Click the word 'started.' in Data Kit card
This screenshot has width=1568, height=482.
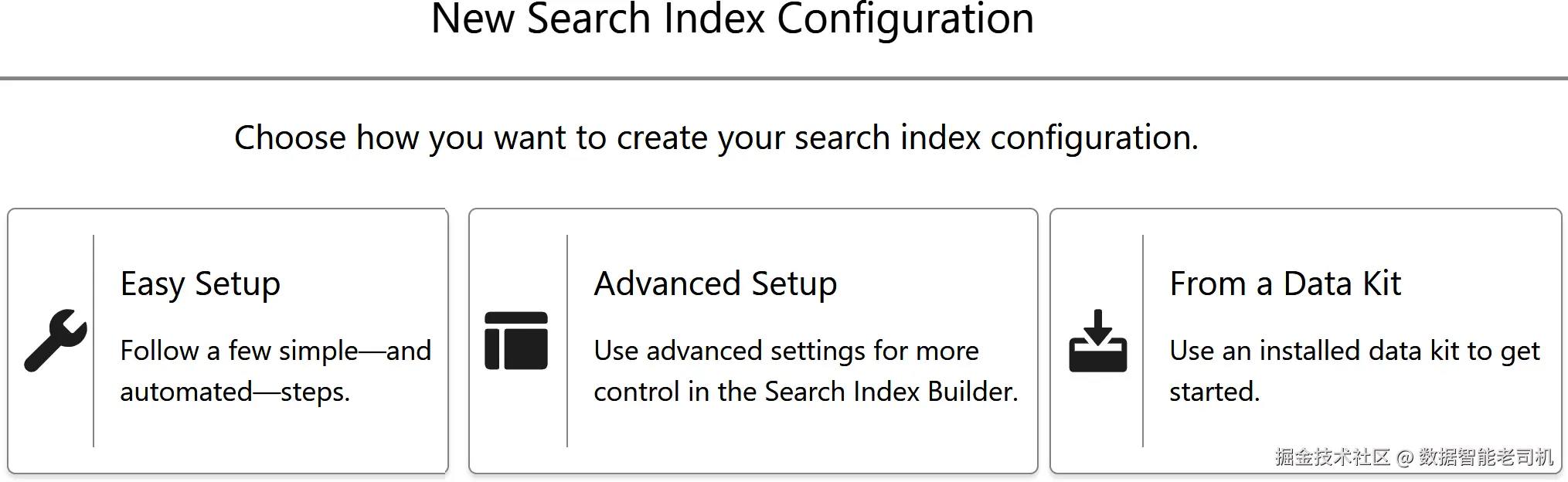[x=1214, y=392]
